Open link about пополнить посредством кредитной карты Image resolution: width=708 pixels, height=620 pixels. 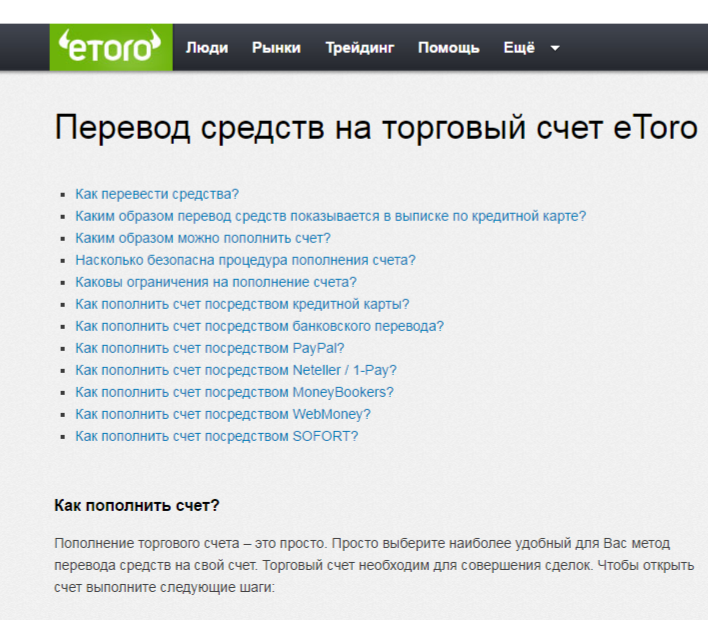[x=242, y=304]
